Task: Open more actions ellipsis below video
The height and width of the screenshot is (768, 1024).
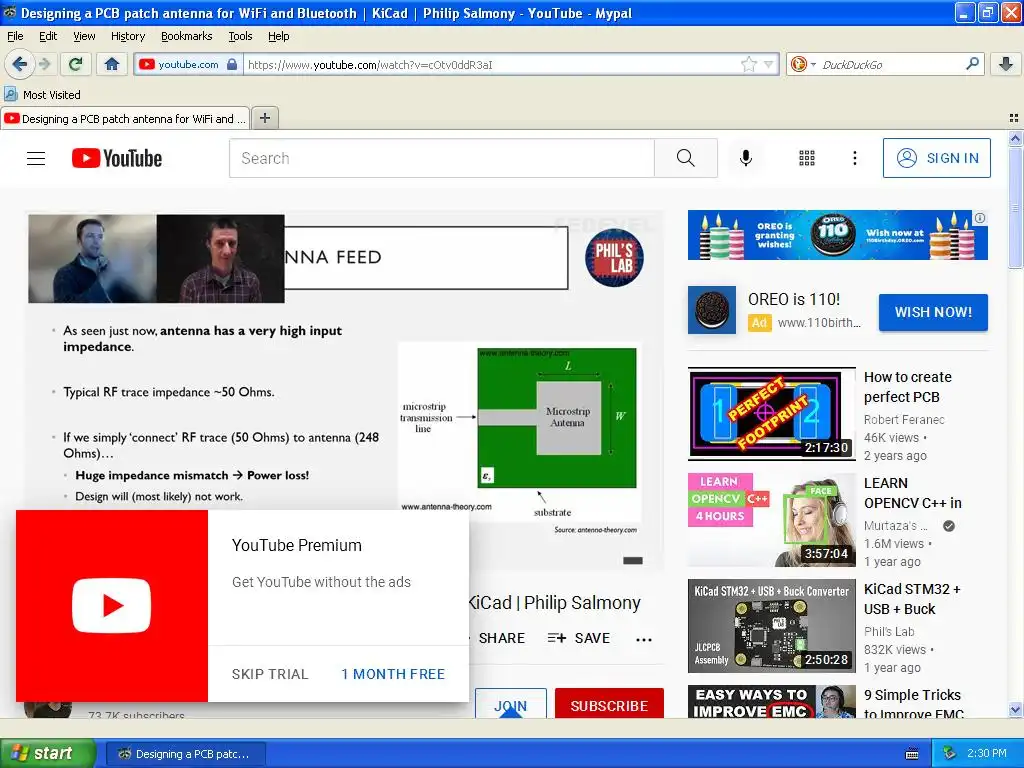Action: pos(644,639)
